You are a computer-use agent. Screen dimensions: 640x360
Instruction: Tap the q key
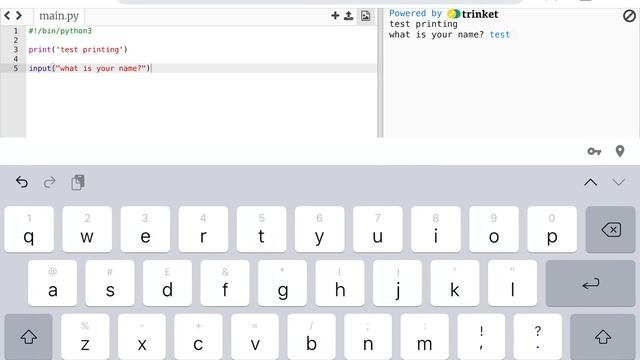click(x=29, y=229)
